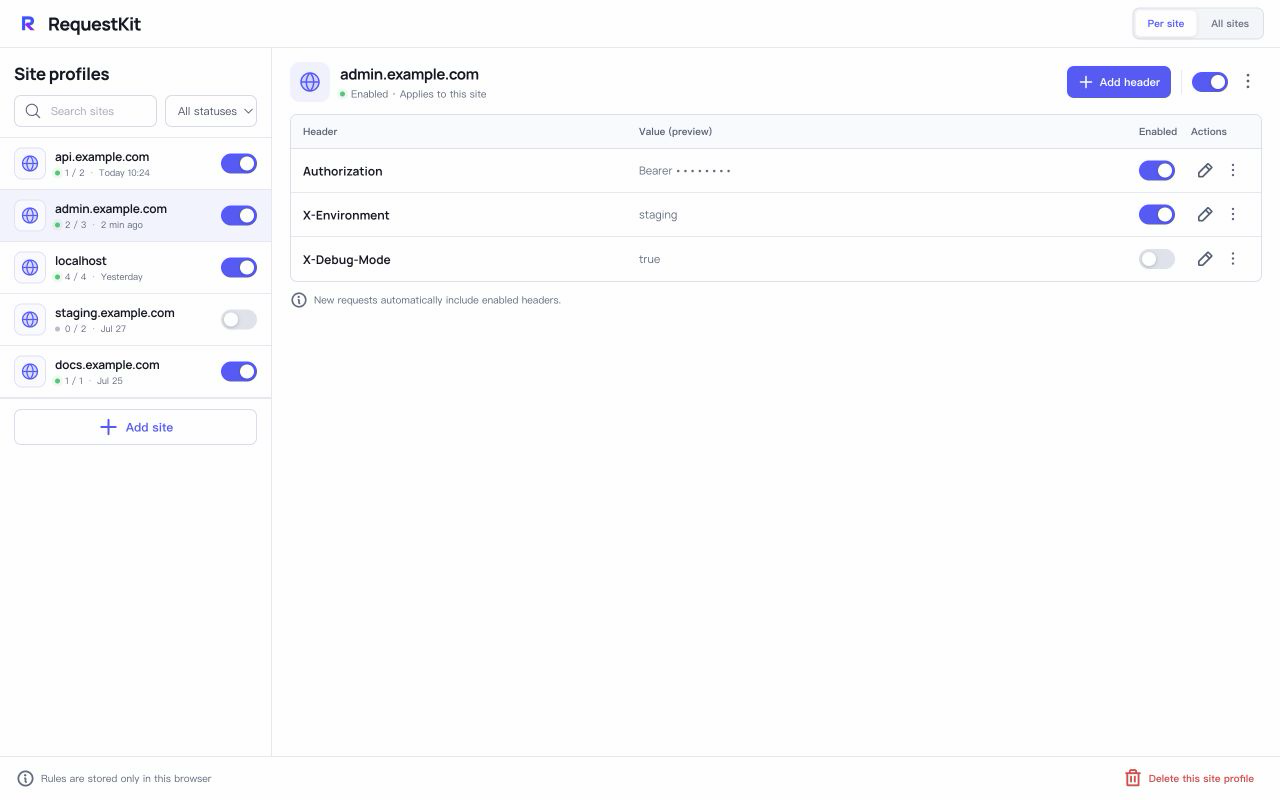Screen dimensions: 1280x800
Task: Disable the Authorization header toggle
Action: tap(1157, 171)
